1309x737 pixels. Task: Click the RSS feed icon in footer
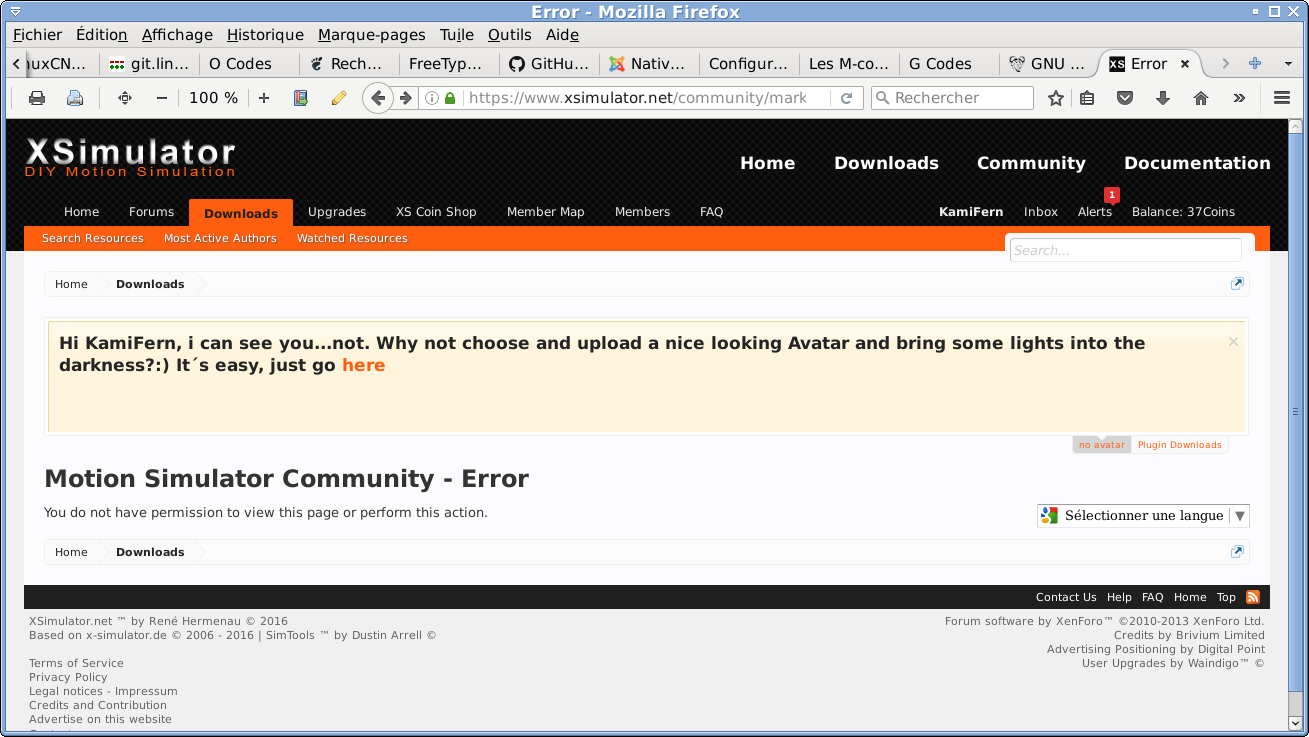click(1253, 597)
